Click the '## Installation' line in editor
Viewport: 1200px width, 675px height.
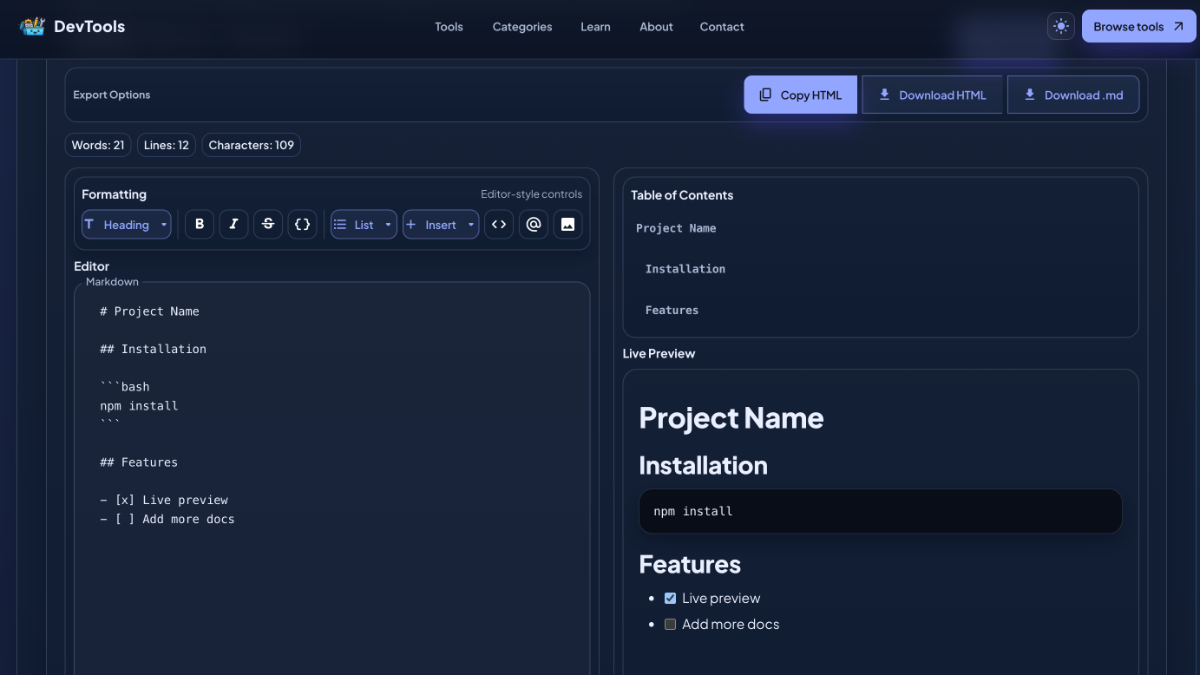(x=153, y=349)
